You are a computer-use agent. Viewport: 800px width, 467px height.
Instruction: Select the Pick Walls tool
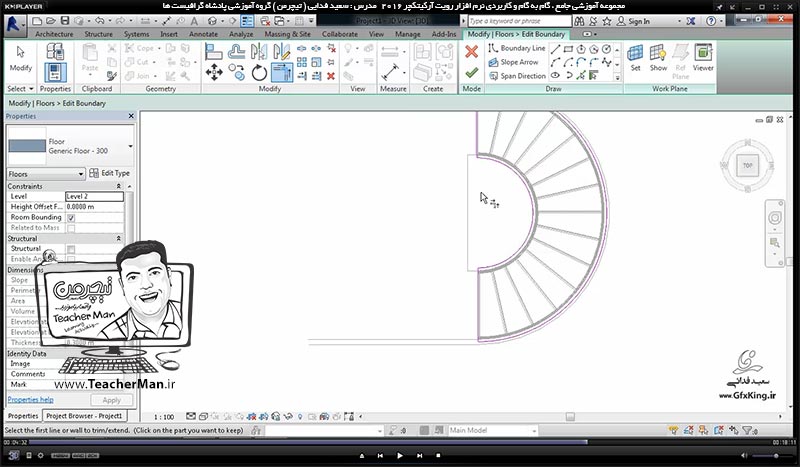[x=594, y=76]
